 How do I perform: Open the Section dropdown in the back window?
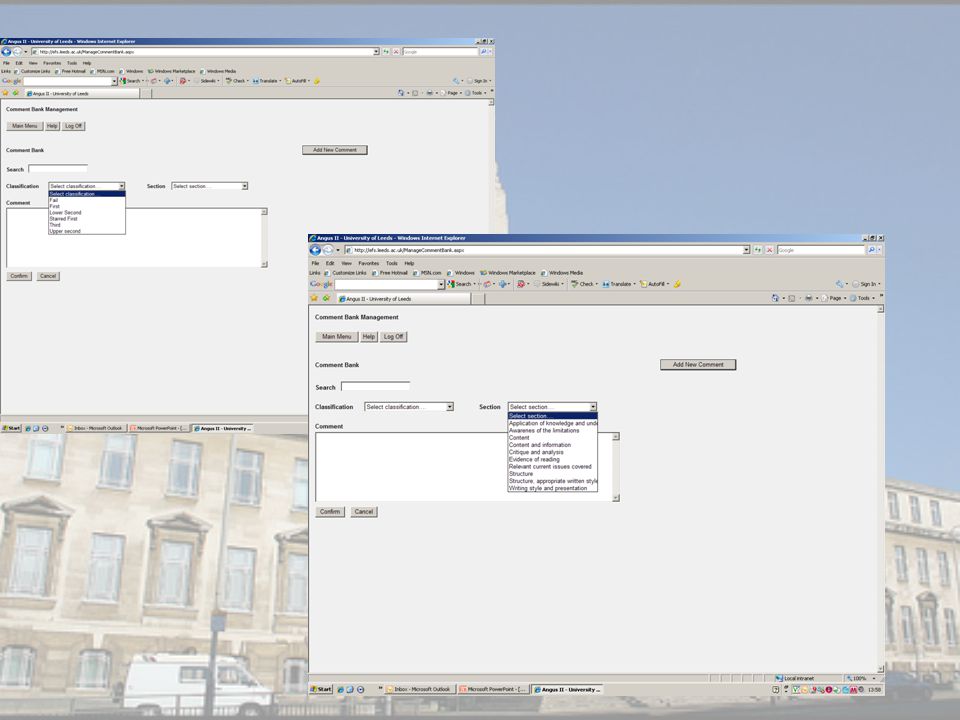point(209,186)
